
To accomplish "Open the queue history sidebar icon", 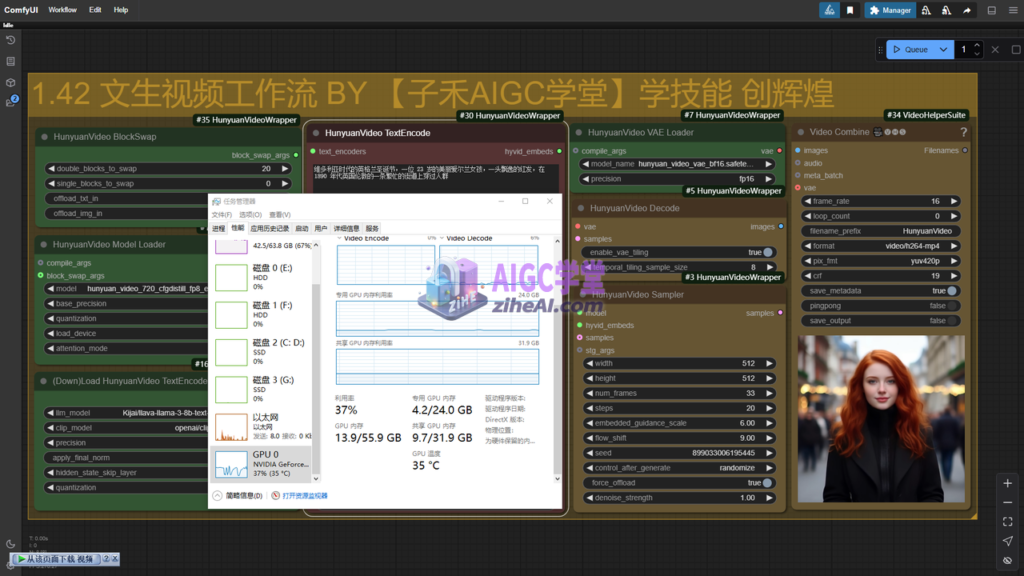I will 10,40.
